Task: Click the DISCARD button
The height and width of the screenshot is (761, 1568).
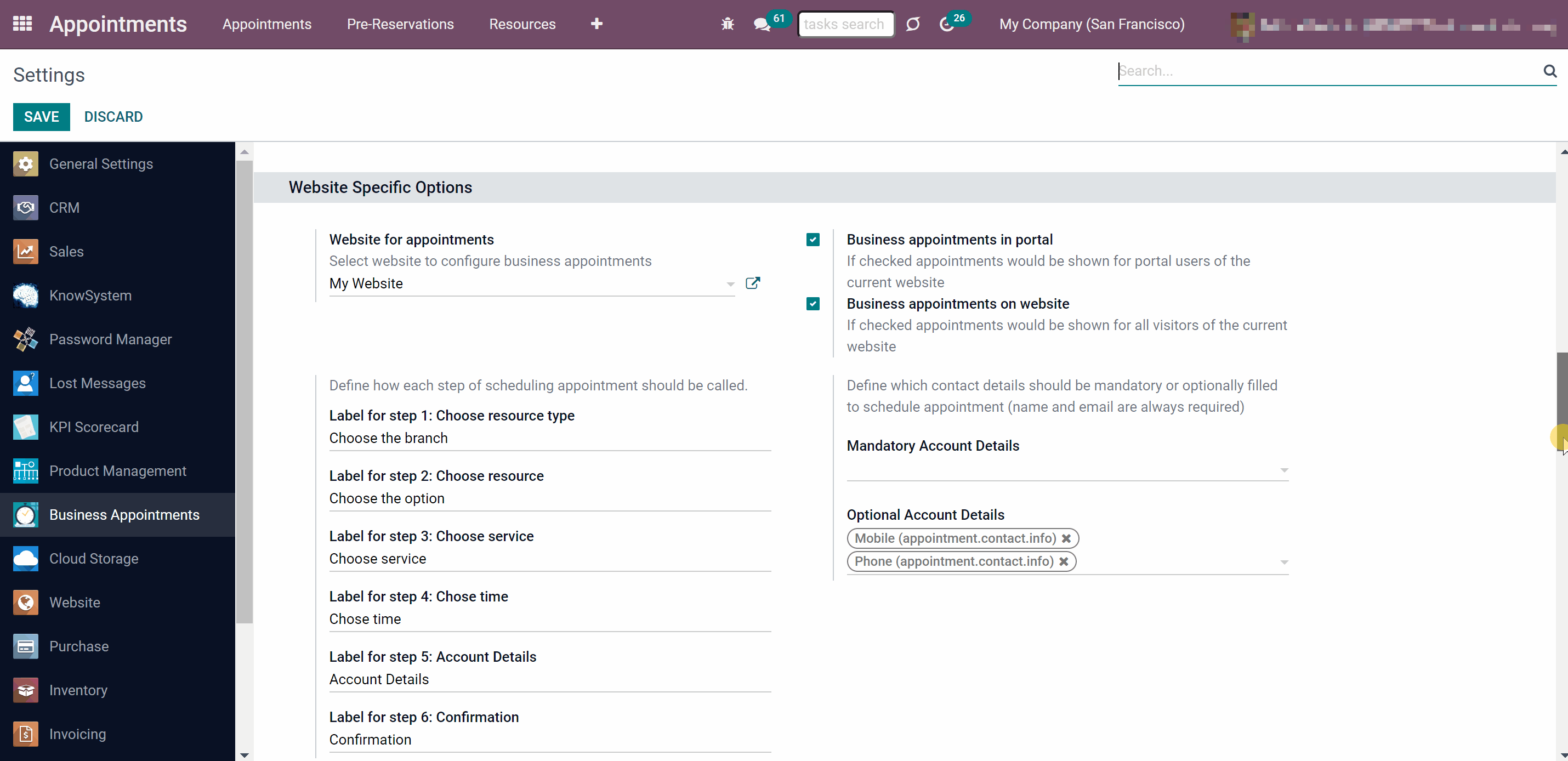Action: pyautogui.click(x=113, y=117)
